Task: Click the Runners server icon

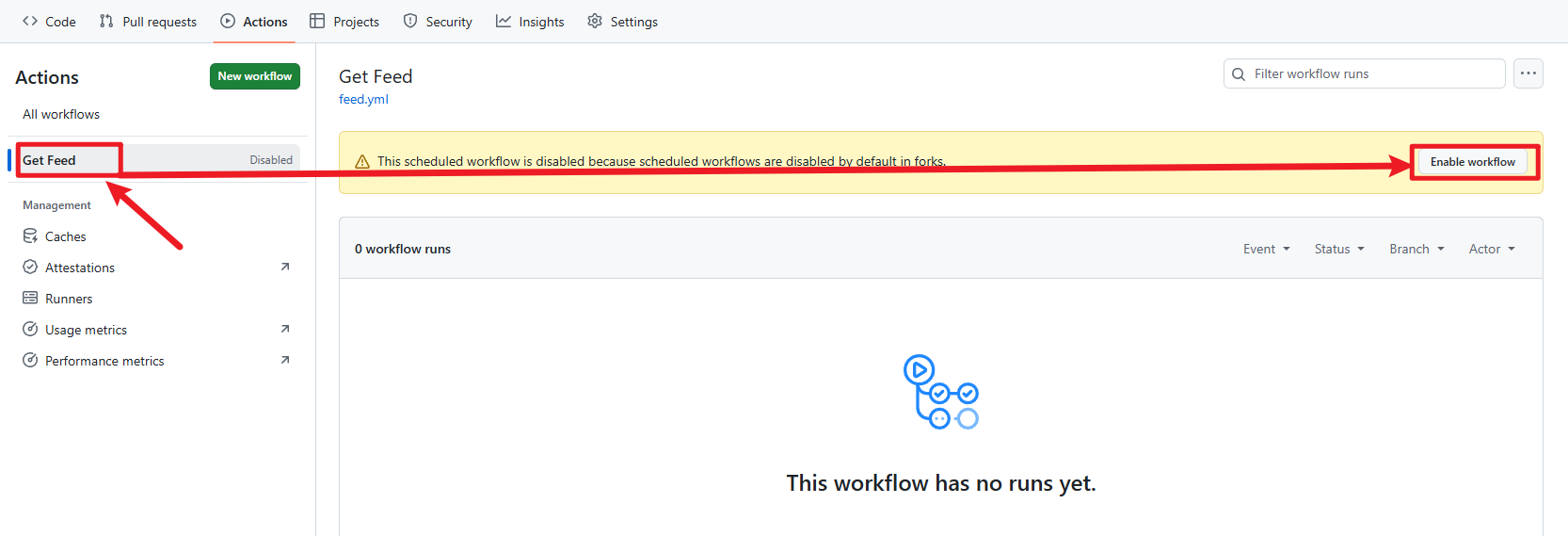Action: click(x=30, y=298)
